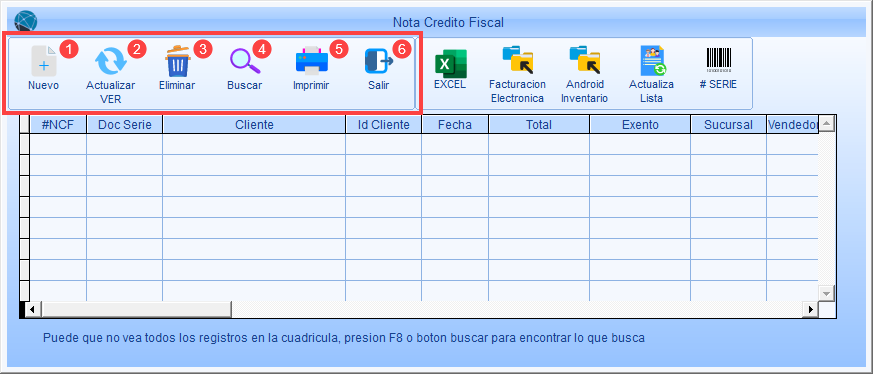
Task: Select the Total column header
Action: click(539, 125)
